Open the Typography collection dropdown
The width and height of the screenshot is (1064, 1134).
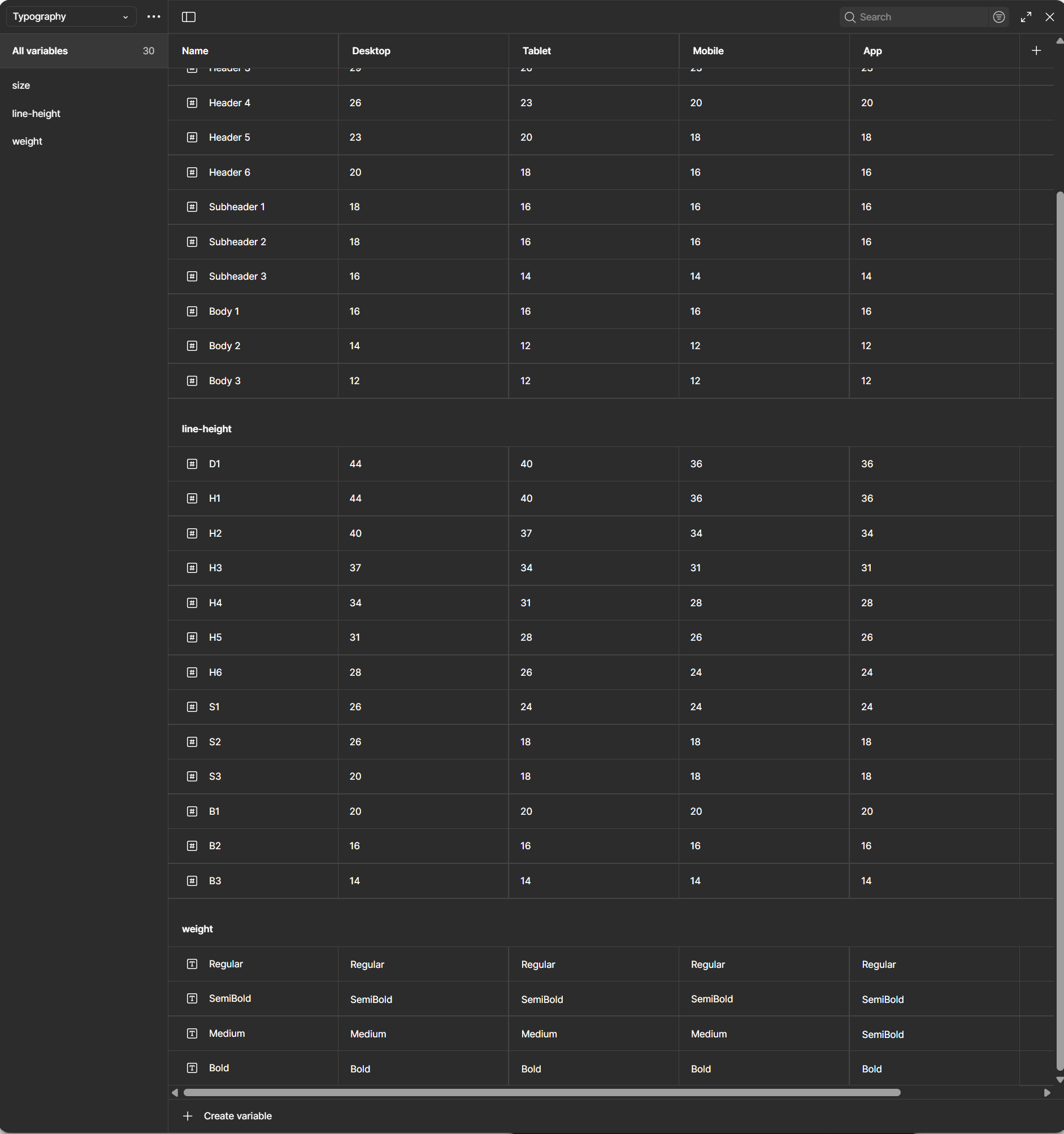click(71, 17)
